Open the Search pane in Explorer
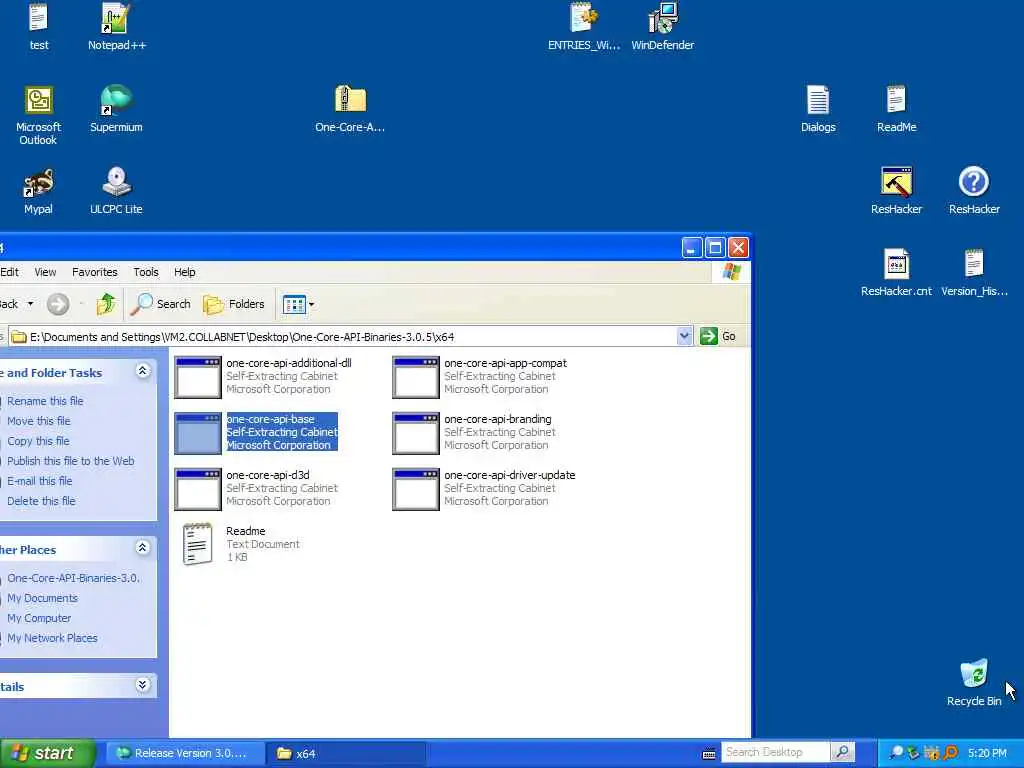The image size is (1024, 768). (161, 304)
